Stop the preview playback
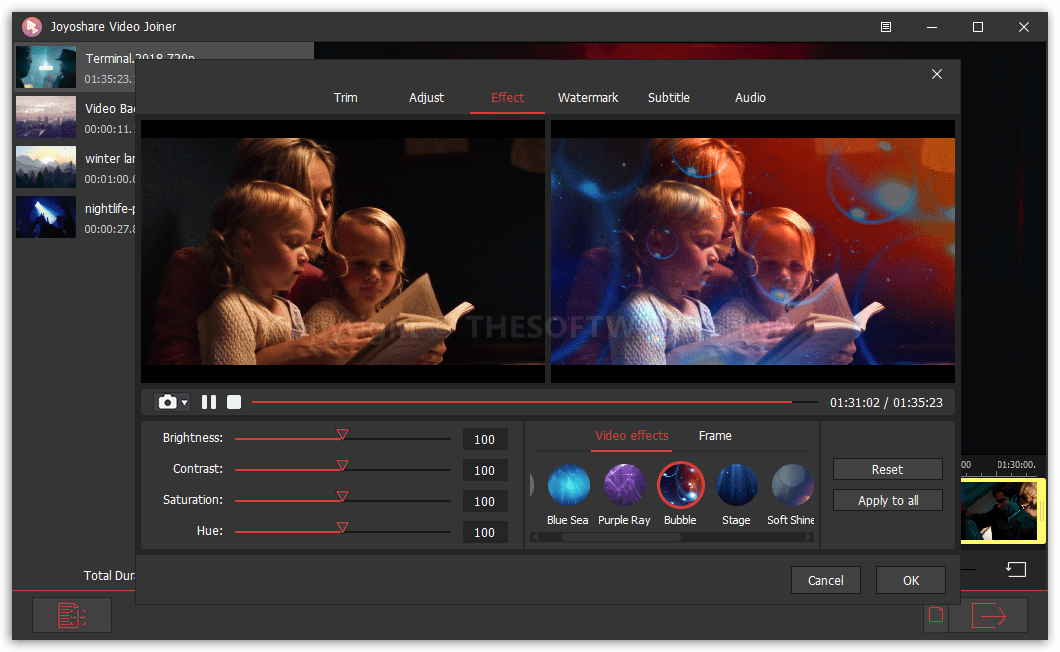Viewport: 1060px width, 652px height. click(233, 401)
